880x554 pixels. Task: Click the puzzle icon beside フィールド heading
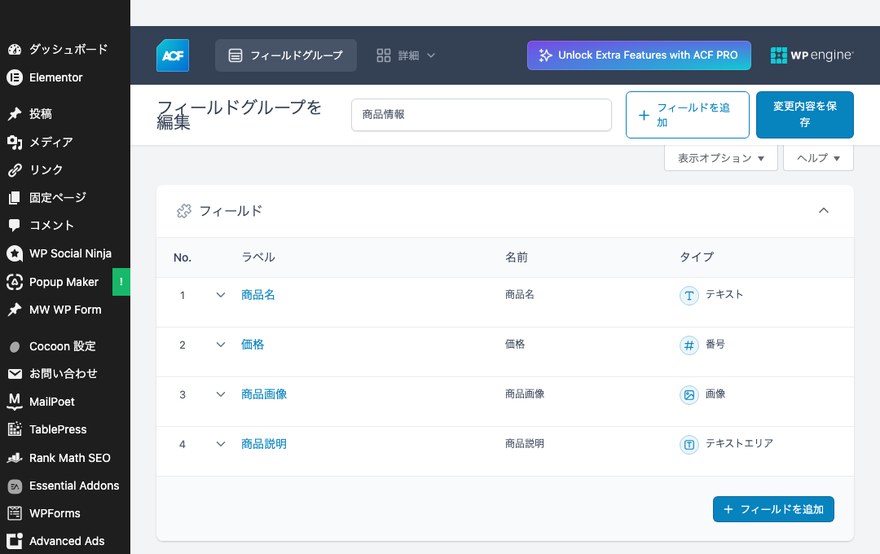[184, 211]
